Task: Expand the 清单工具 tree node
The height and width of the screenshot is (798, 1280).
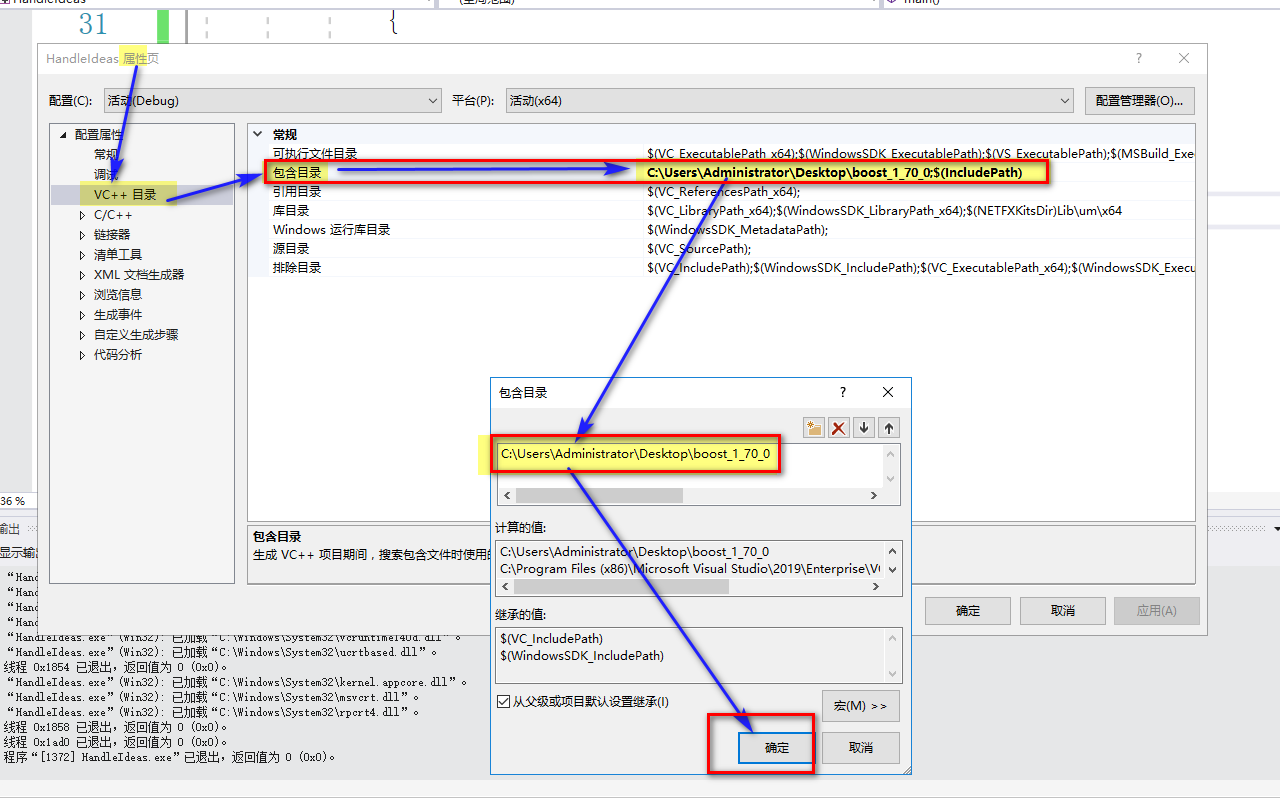Action: click(x=83, y=255)
